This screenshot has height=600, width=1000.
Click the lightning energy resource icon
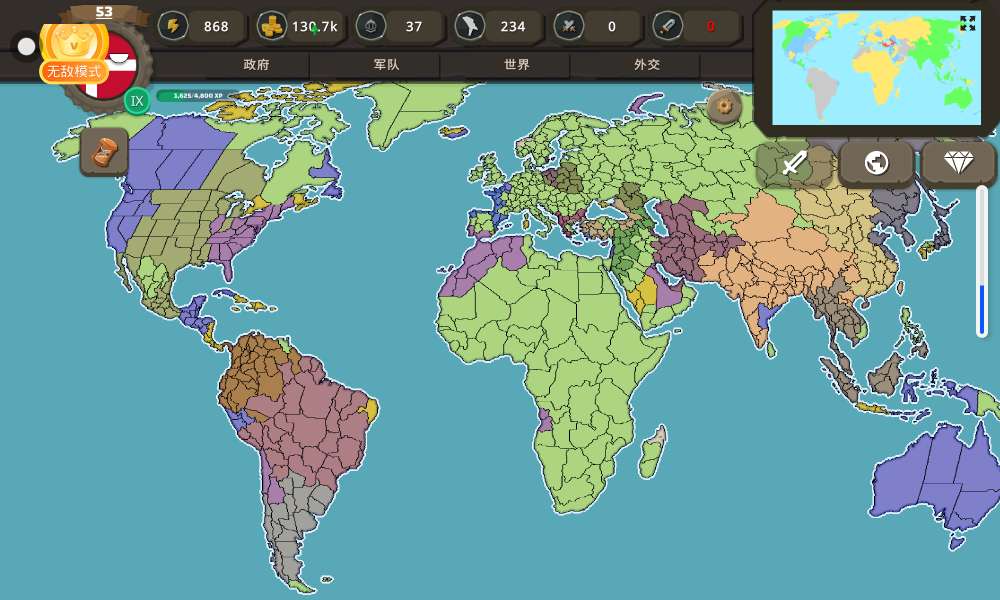[173, 26]
